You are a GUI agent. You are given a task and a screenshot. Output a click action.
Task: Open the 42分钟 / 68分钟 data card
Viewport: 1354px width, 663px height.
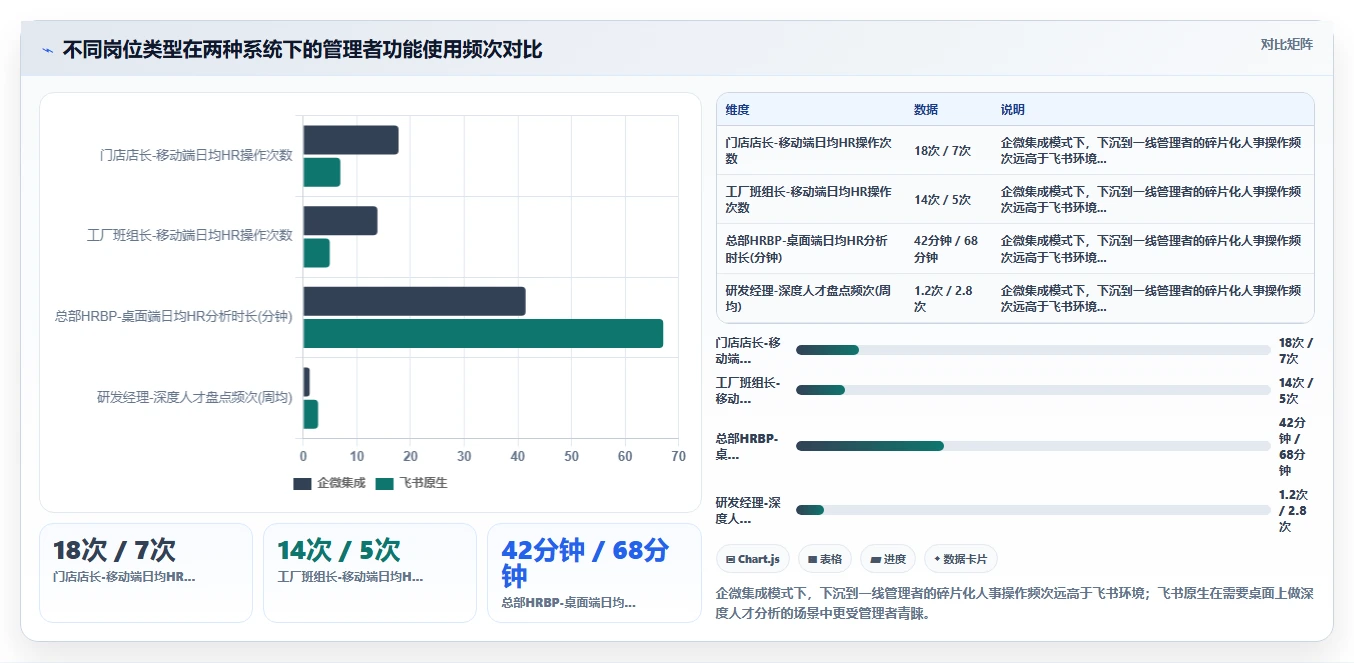[594, 573]
